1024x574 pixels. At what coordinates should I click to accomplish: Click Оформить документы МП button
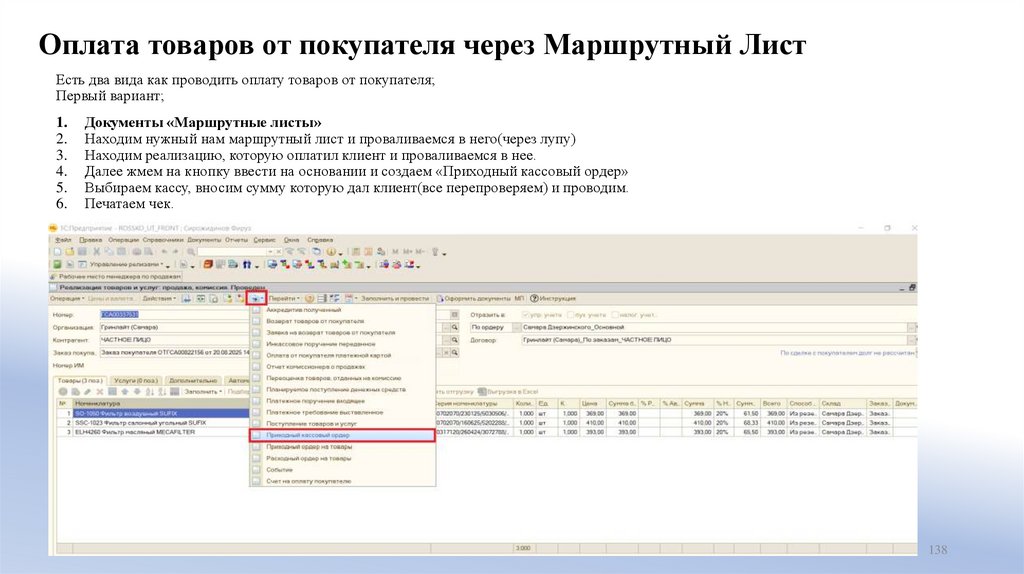tap(481, 298)
